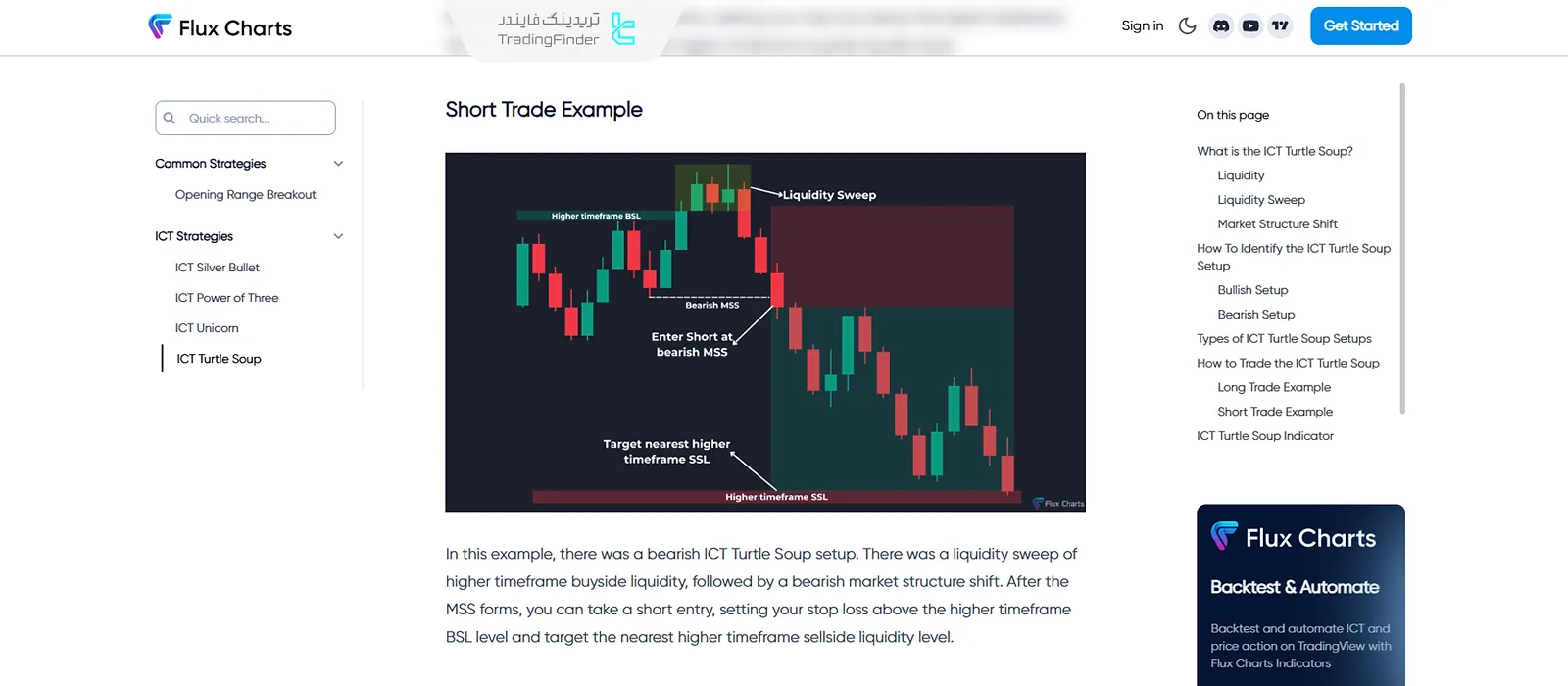Click the table of contents scrollbar
The width and height of the screenshot is (1568, 686).
(1402, 249)
